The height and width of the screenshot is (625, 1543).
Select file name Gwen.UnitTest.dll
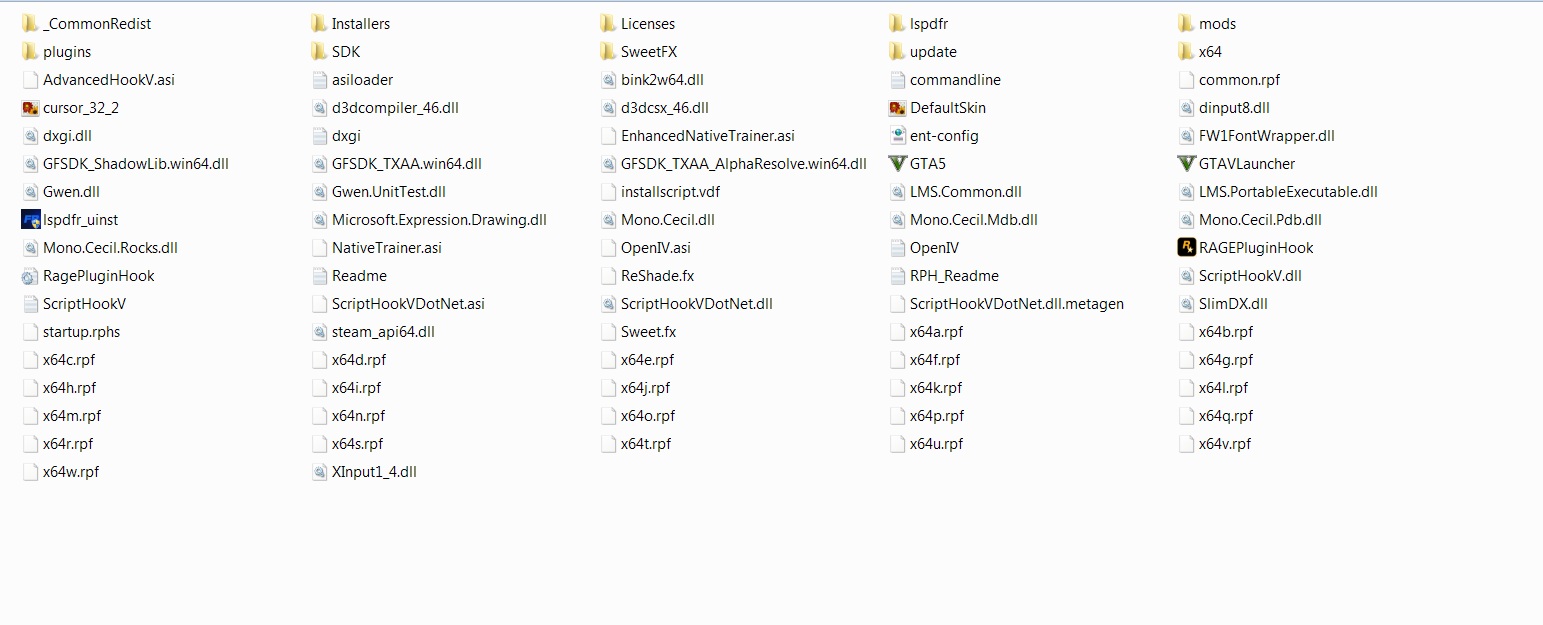tap(389, 192)
